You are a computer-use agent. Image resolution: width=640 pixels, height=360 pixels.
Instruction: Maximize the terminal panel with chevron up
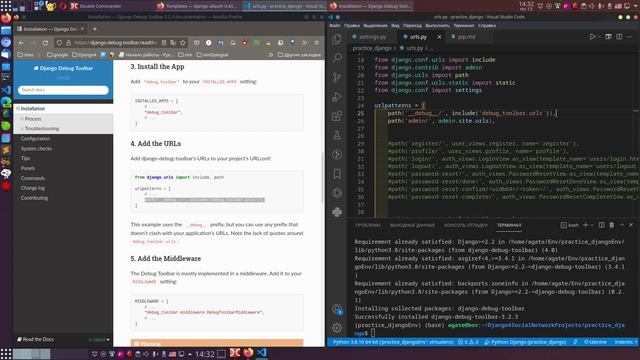coord(622,225)
